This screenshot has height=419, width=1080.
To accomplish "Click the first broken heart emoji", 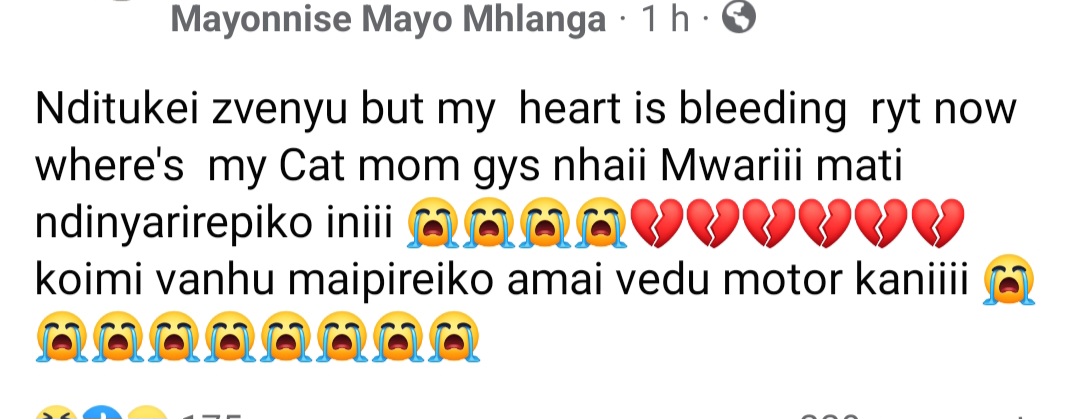I will [x=656, y=224].
